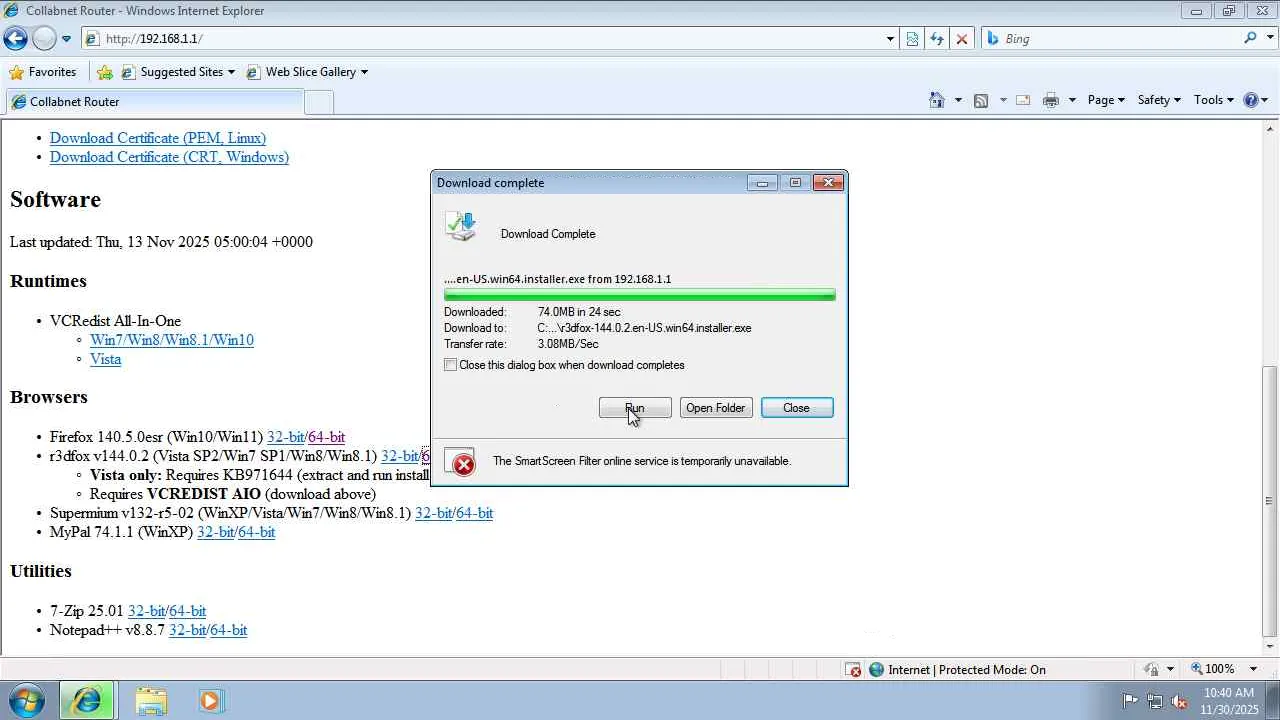Open the Read Mail envelope icon
Image resolution: width=1280 pixels, height=720 pixels.
(x=1023, y=100)
